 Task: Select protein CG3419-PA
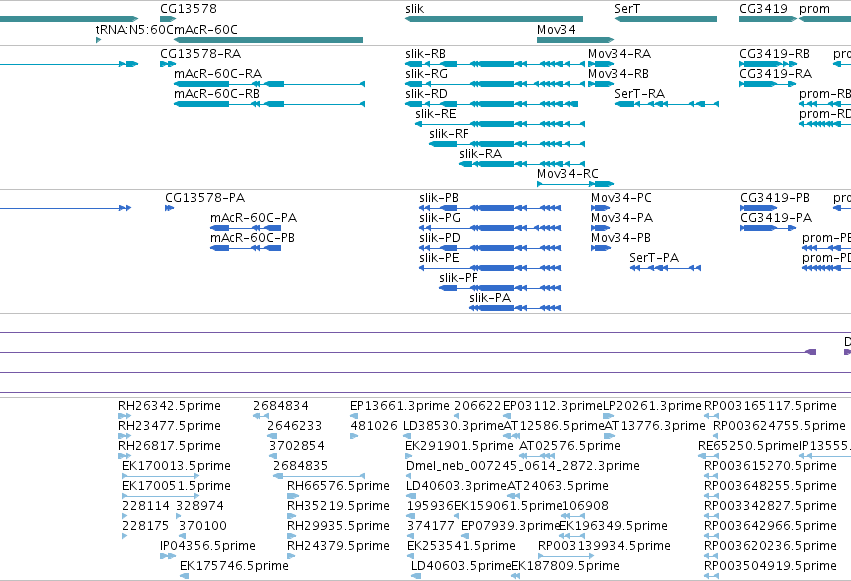tap(767, 228)
